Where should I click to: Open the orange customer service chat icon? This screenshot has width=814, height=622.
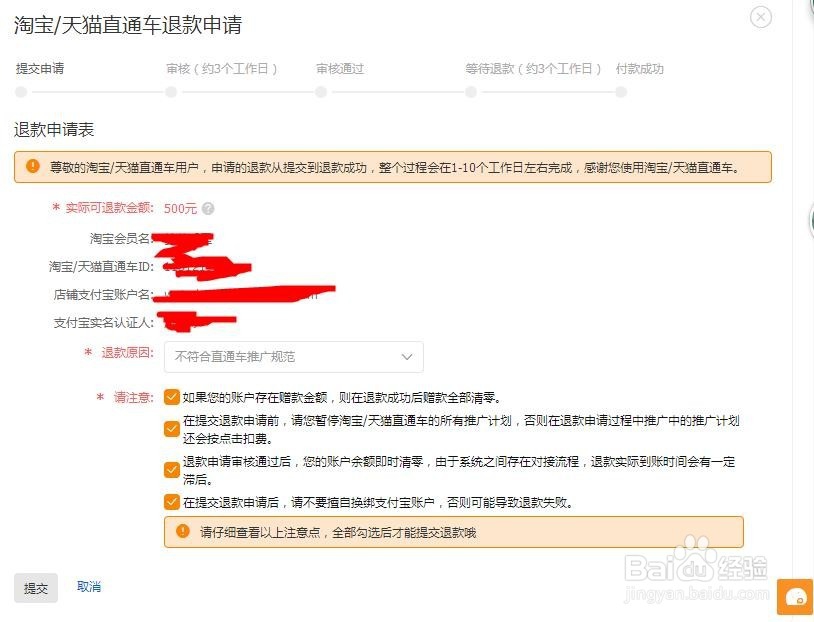coord(795,597)
